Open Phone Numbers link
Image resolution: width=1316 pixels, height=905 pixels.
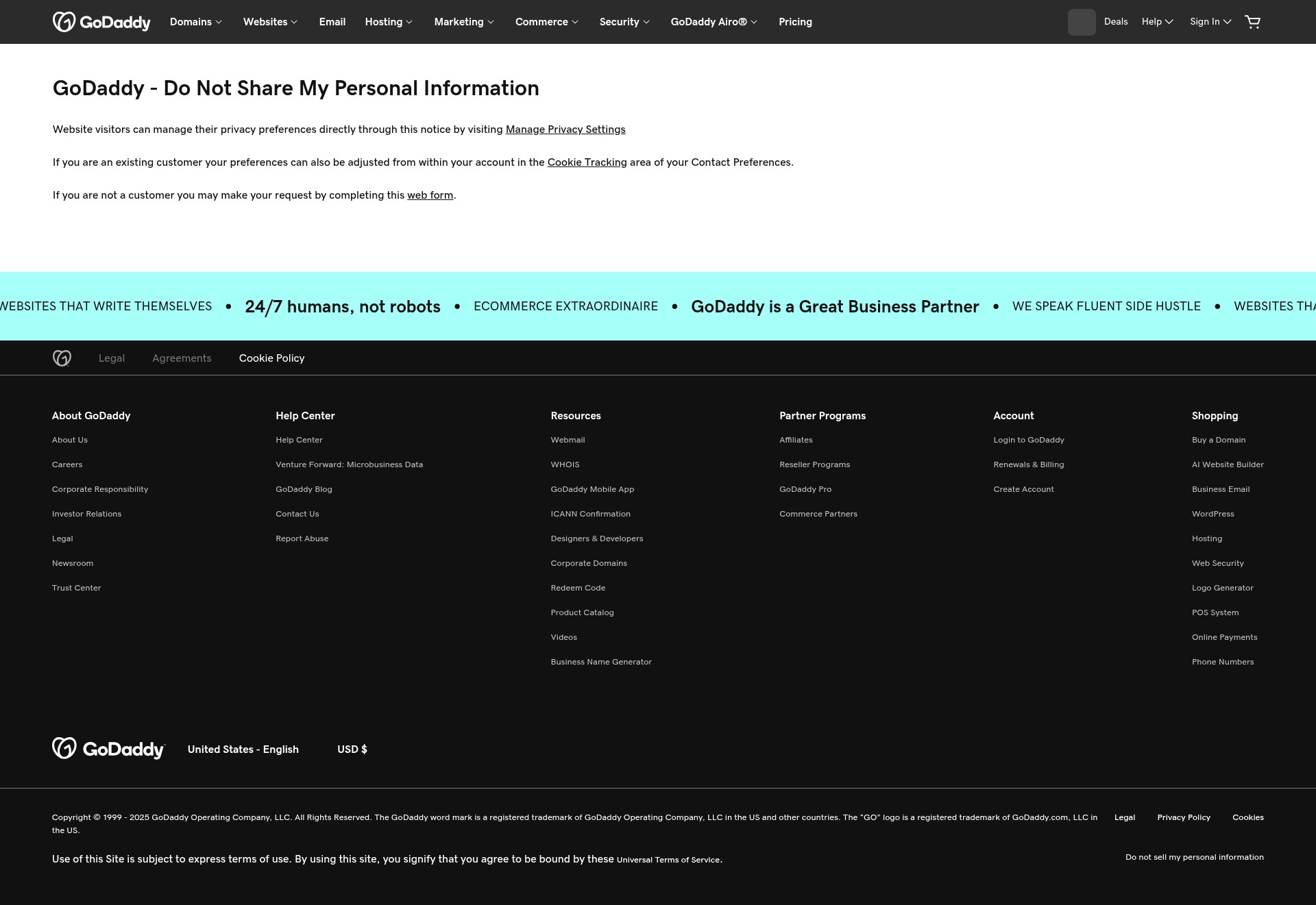point(1223,662)
